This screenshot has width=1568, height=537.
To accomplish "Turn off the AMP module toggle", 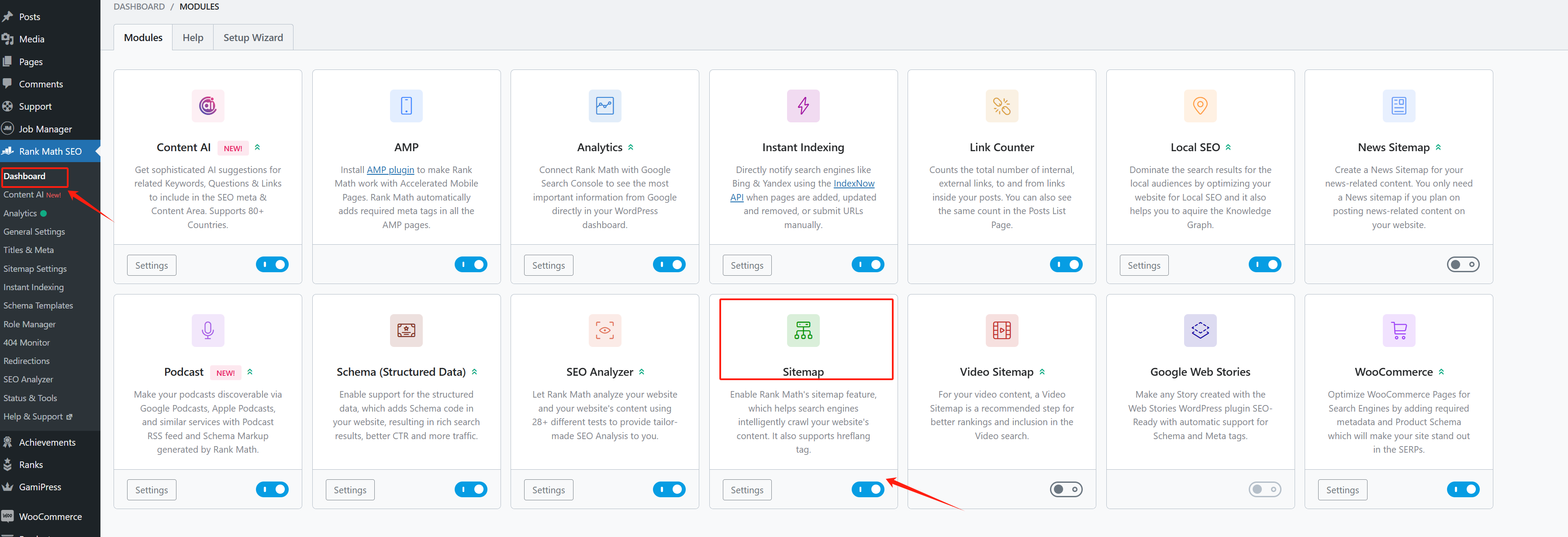I will [x=470, y=265].
